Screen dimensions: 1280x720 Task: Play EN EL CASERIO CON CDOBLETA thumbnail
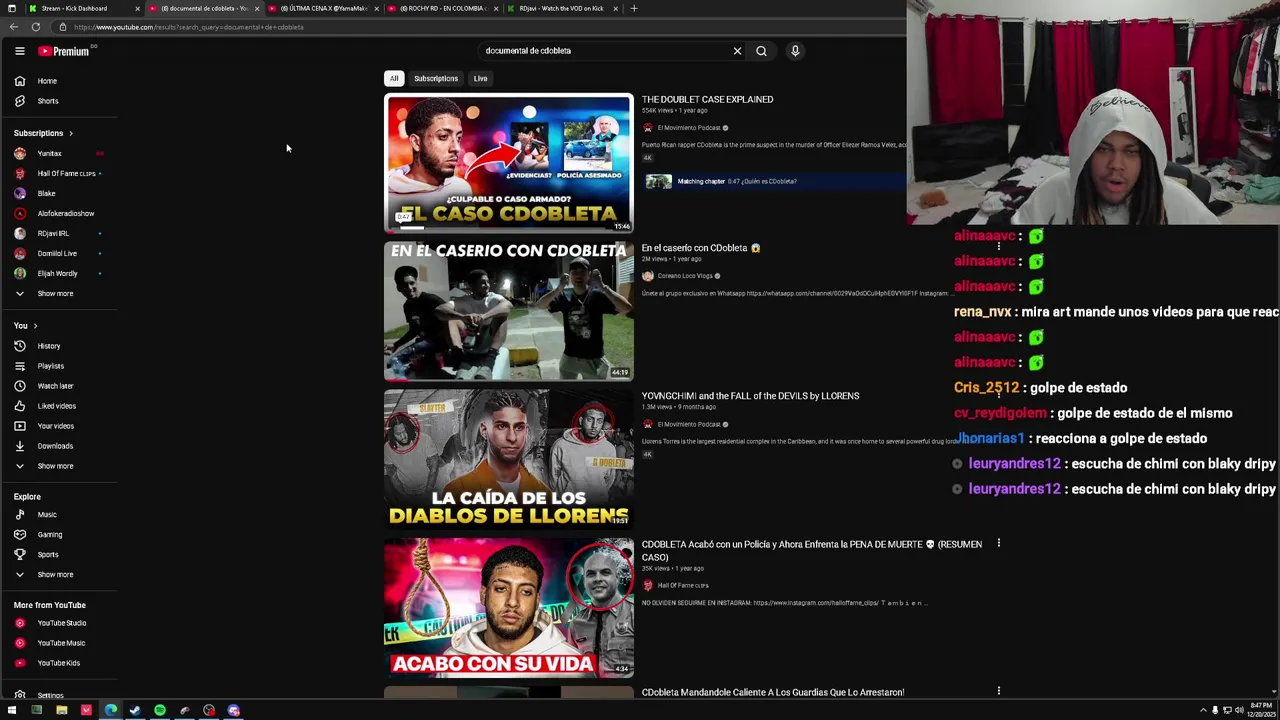coord(509,311)
